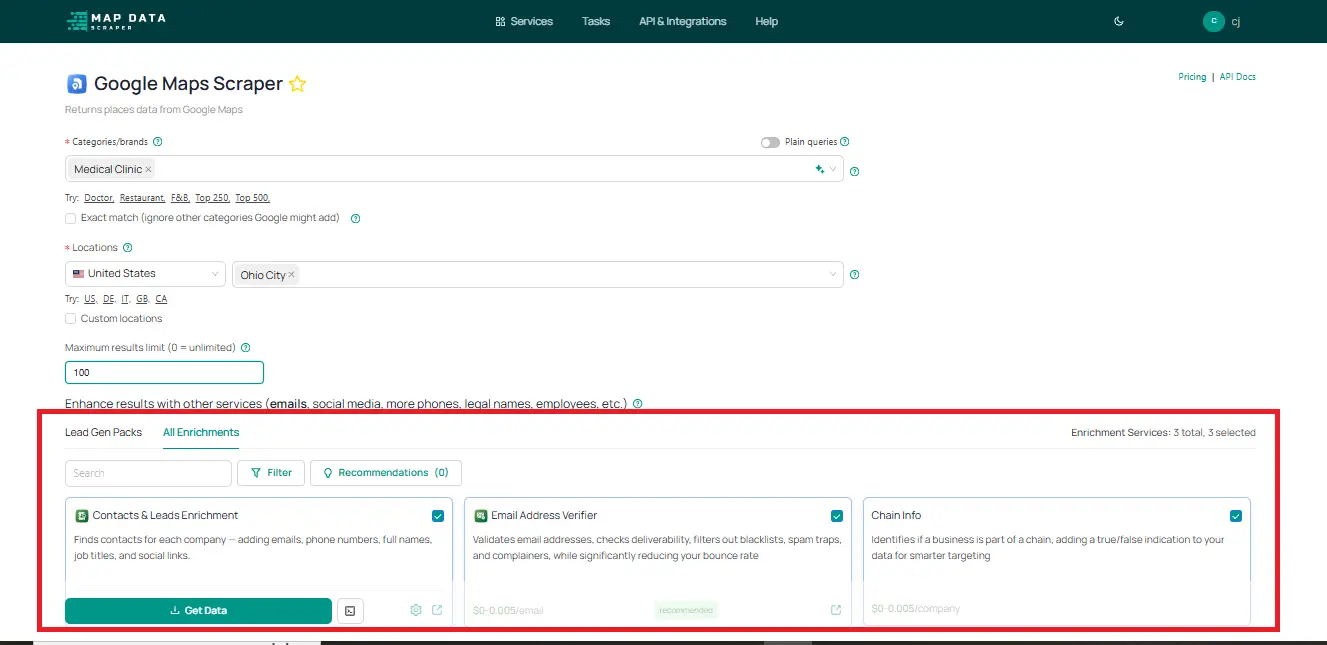
Task: Open the United States country dropdown
Action: point(145,274)
